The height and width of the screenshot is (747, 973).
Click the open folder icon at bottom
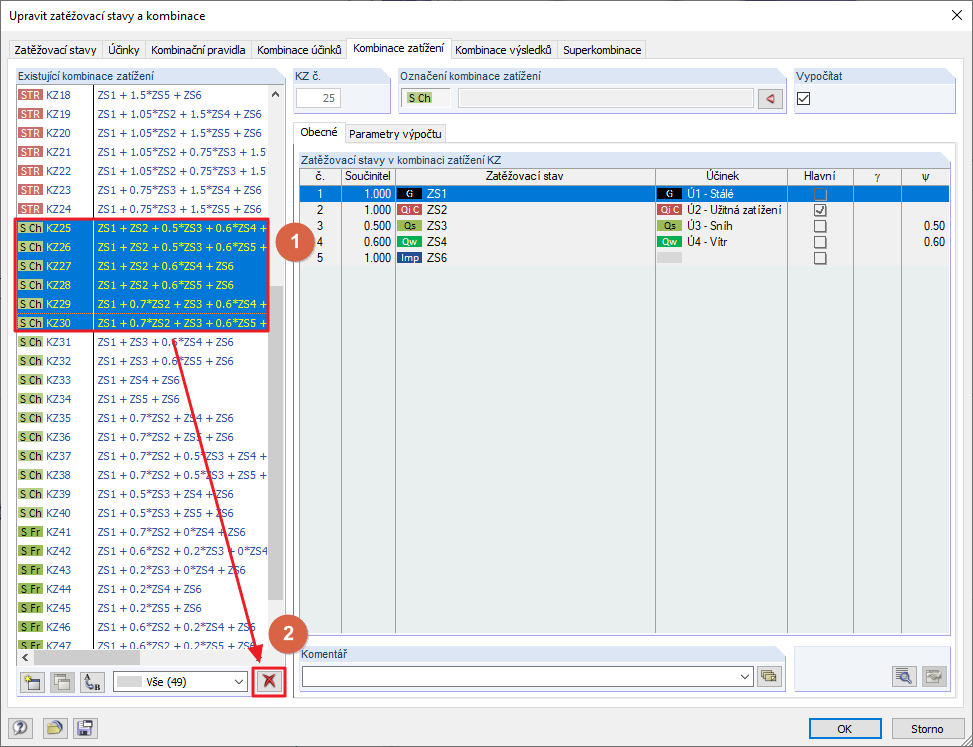coord(55,728)
